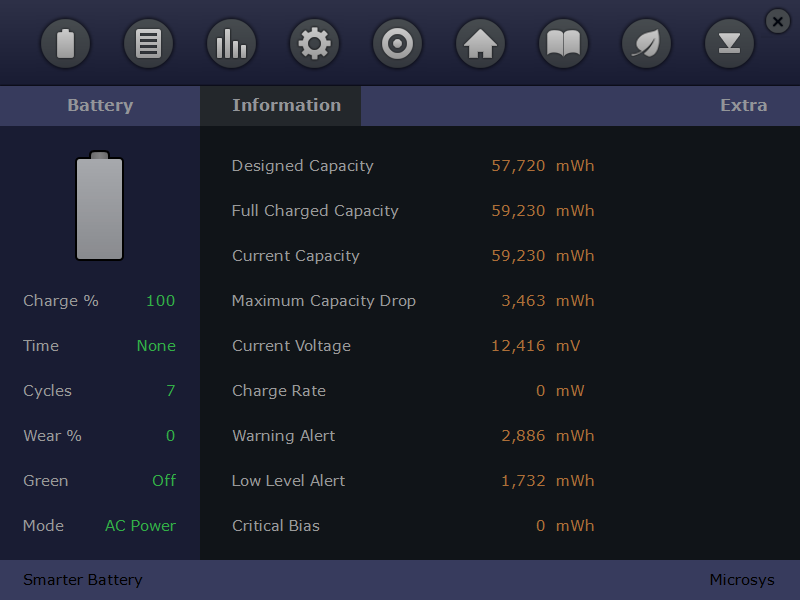The width and height of the screenshot is (800, 600).
Task: Toggle the Green setting from Off
Action: tap(164, 480)
